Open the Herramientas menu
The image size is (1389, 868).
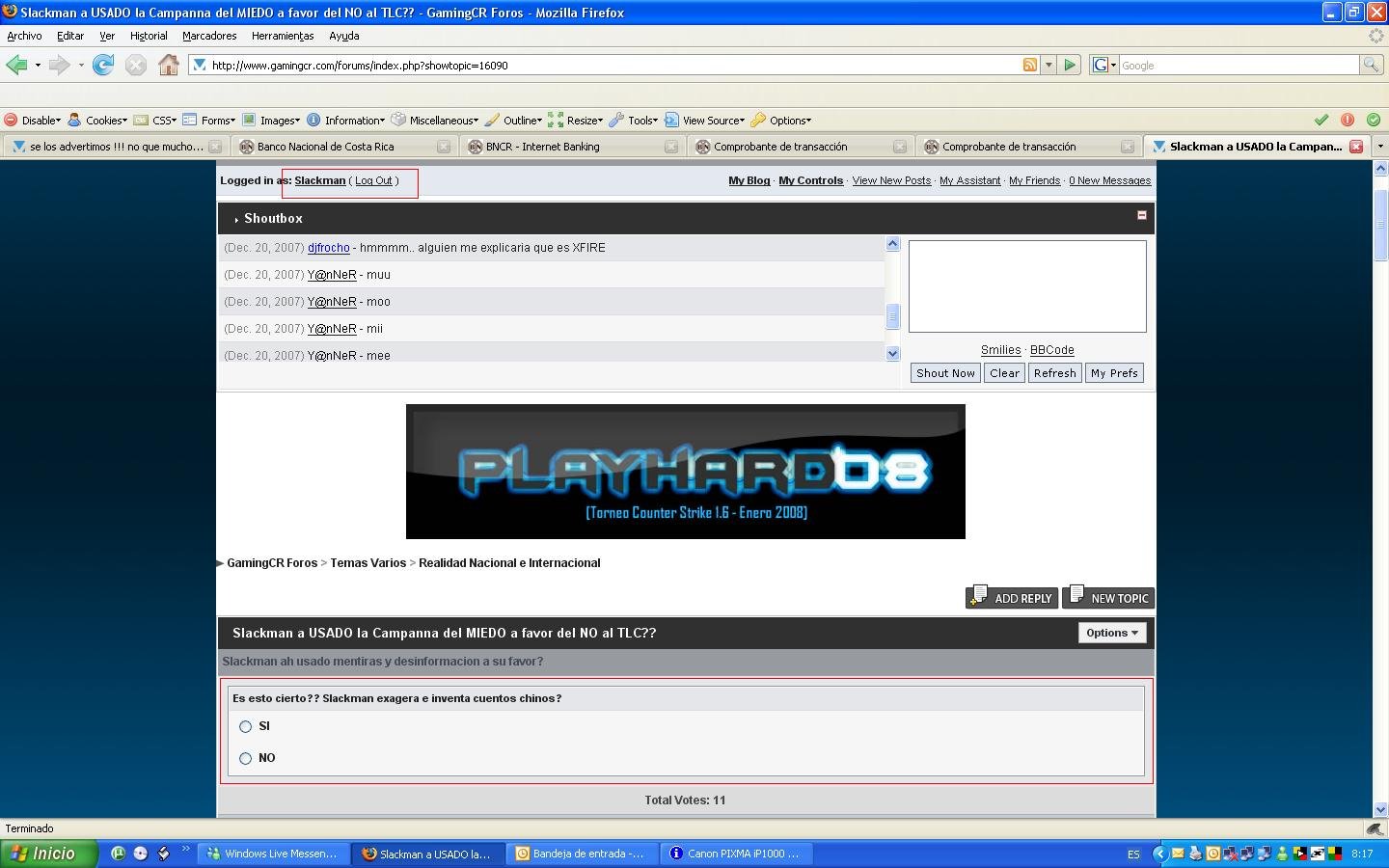click(x=283, y=36)
